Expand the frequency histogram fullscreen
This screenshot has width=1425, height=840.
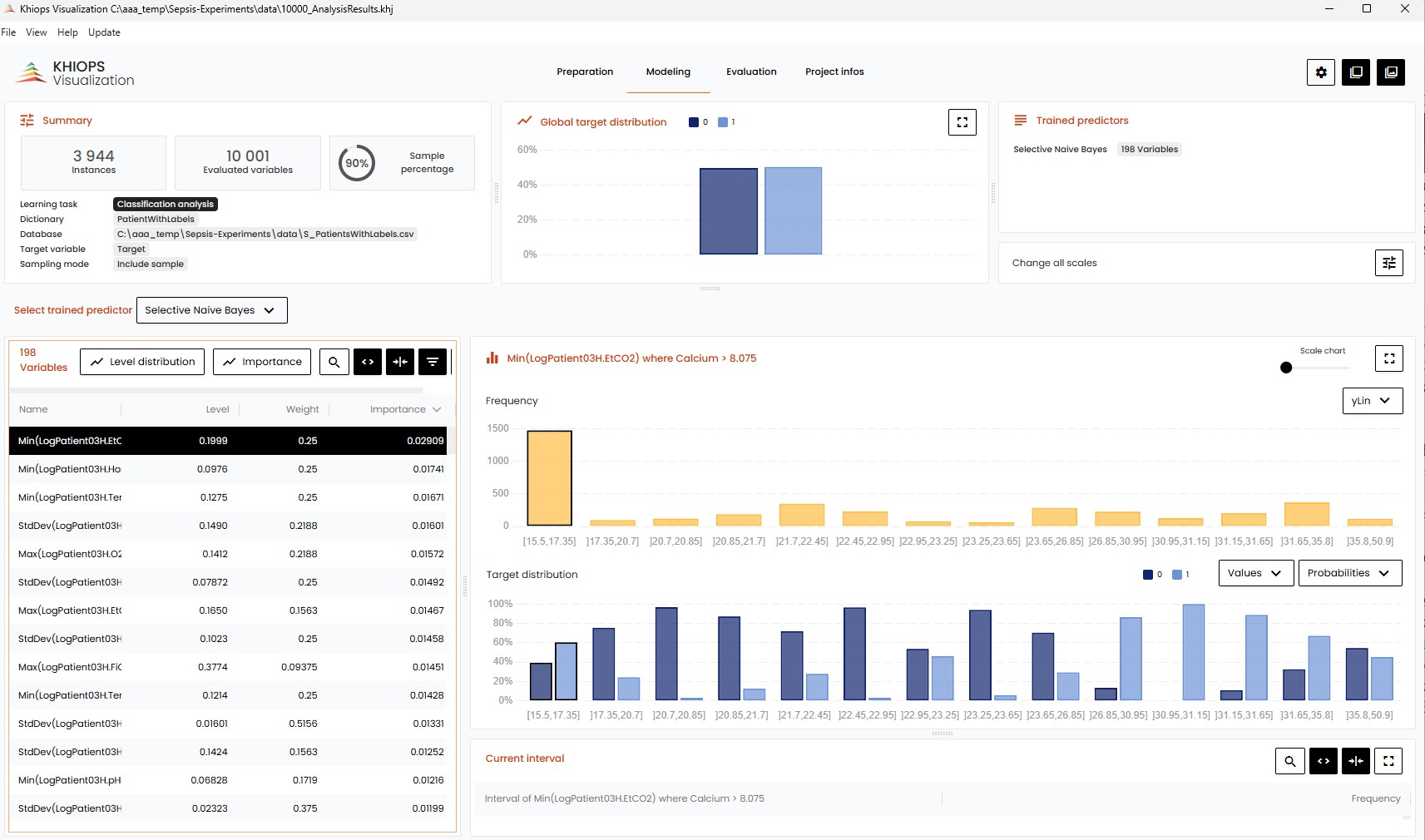click(x=1388, y=358)
